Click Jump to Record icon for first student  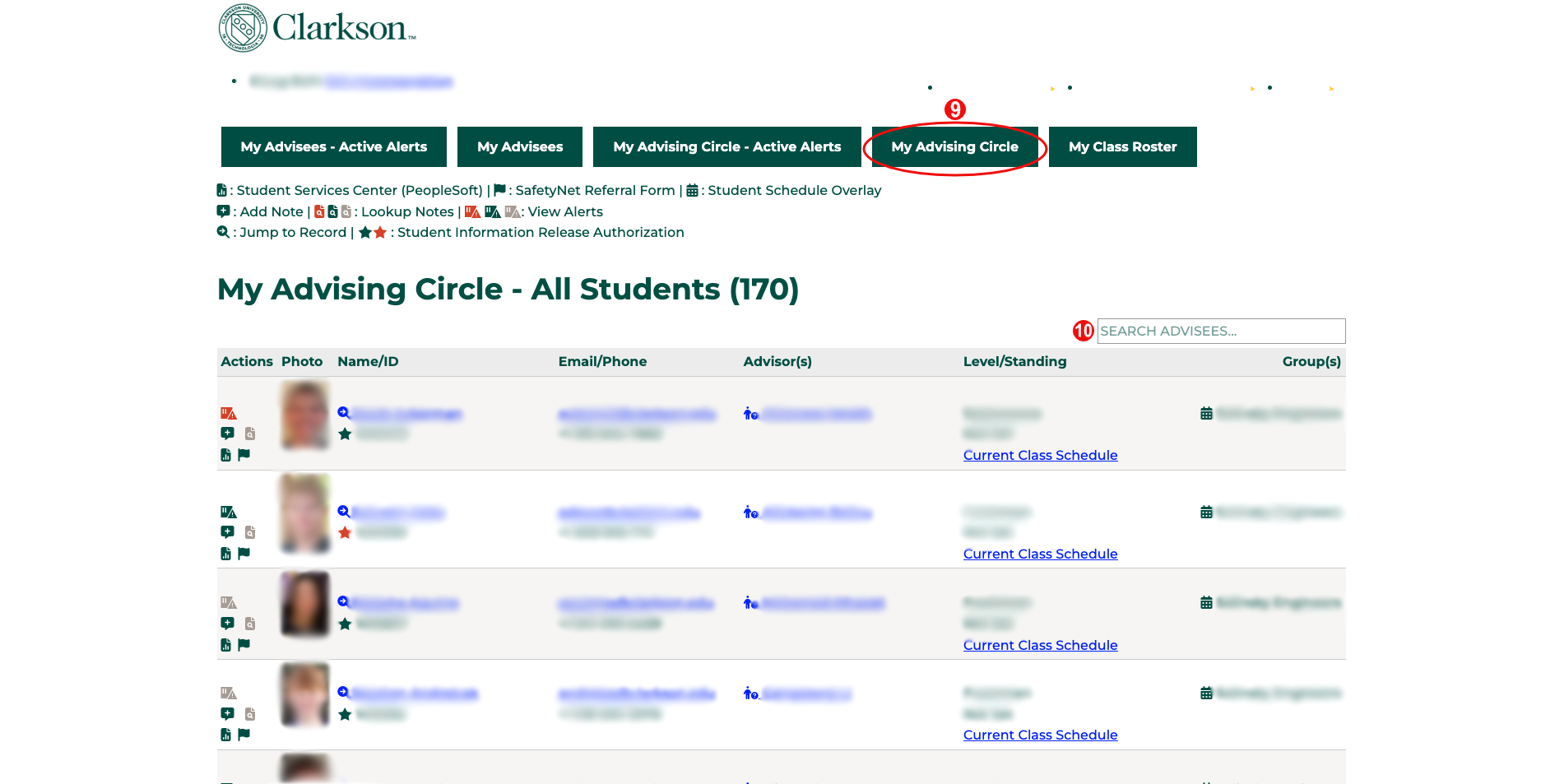tap(344, 413)
